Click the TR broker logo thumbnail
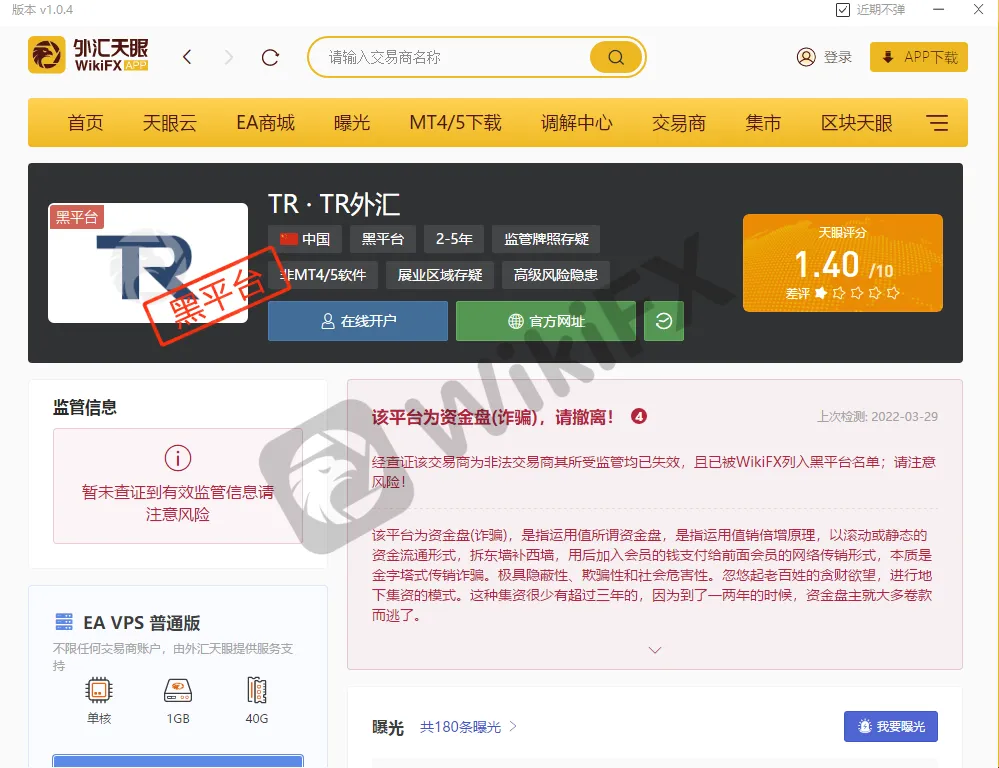 coord(148,263)
